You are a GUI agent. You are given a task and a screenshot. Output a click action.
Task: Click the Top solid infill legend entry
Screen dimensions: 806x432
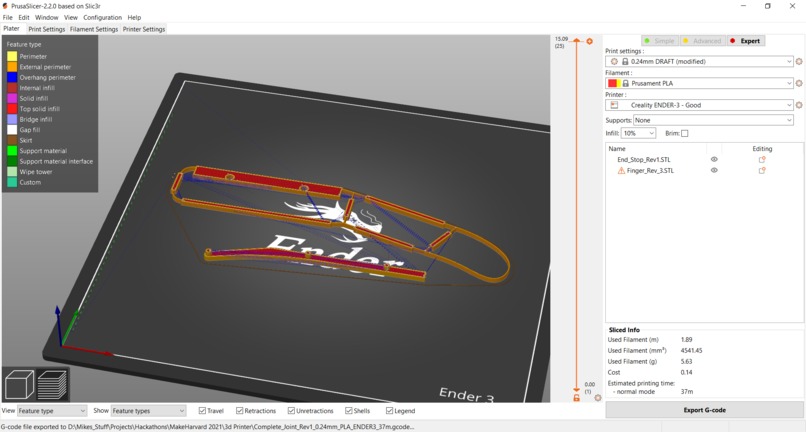coord(33,109)
